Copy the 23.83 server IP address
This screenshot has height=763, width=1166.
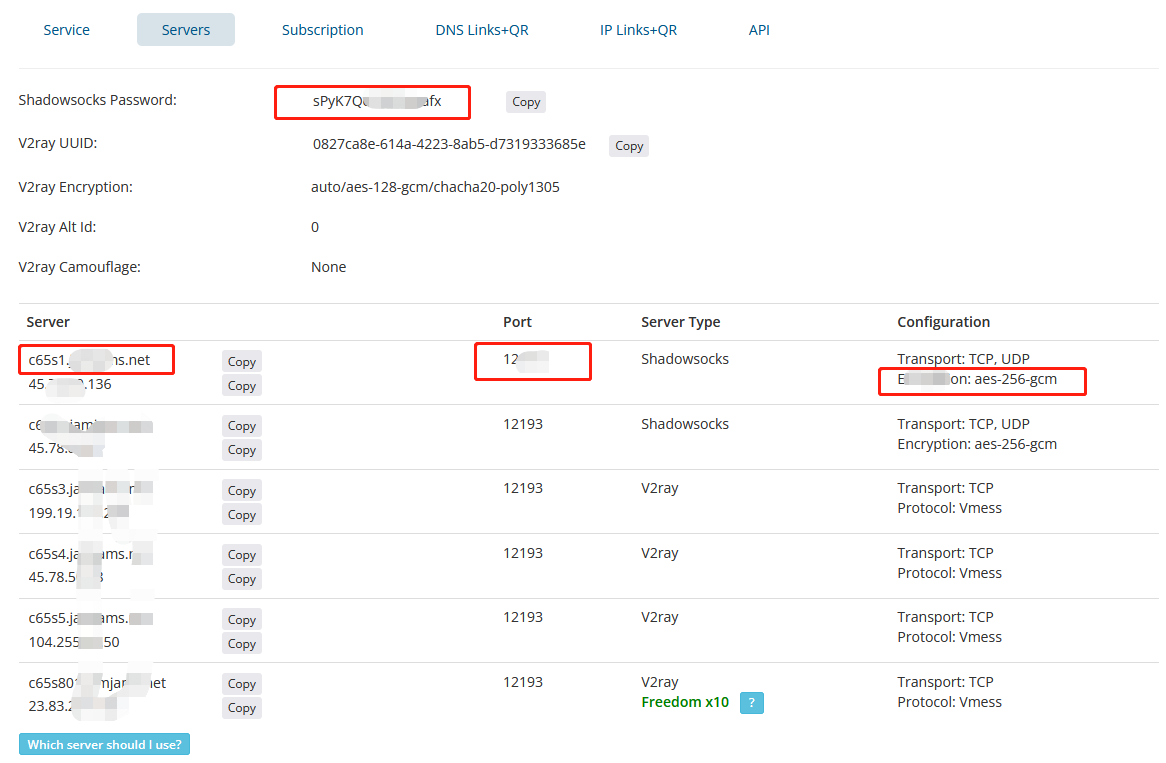[x=241, y=708]
